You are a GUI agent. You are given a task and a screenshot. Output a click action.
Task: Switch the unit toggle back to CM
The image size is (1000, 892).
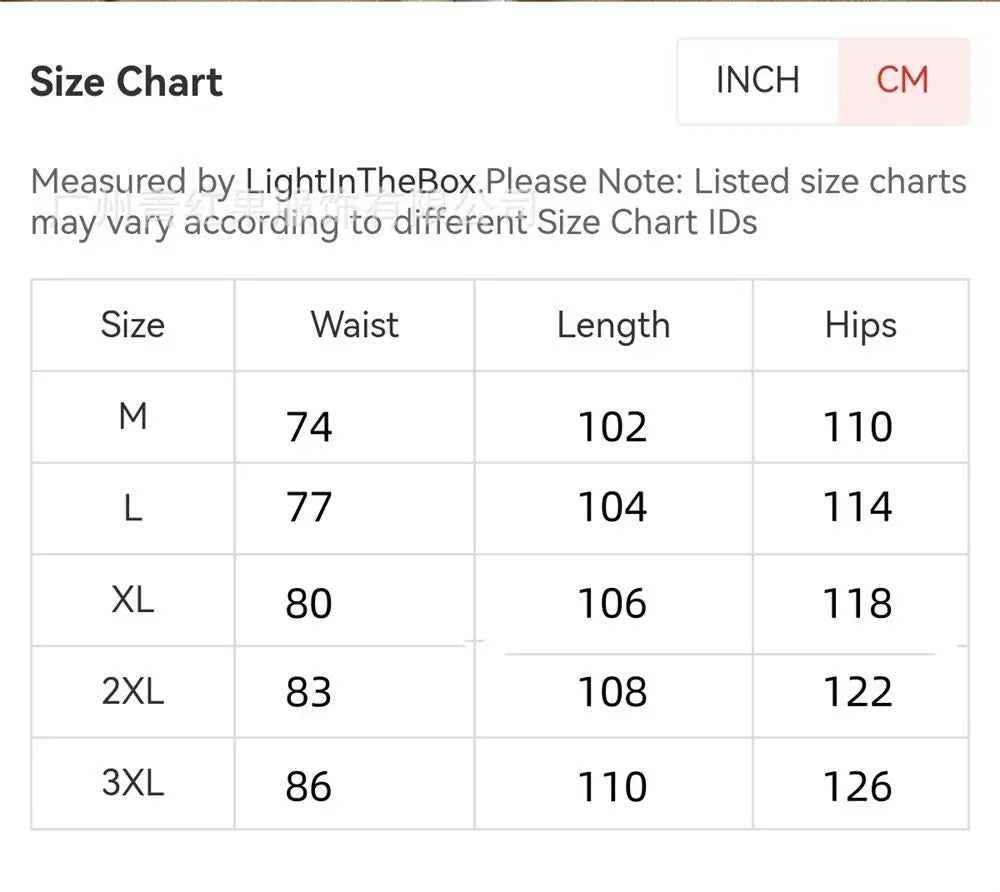[903, 80]
